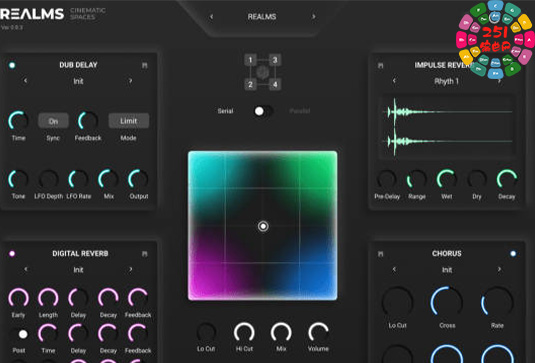Open the Chorus panel menu icon
This screenshot has width=535, height=363.
click(x=380, y=254)
